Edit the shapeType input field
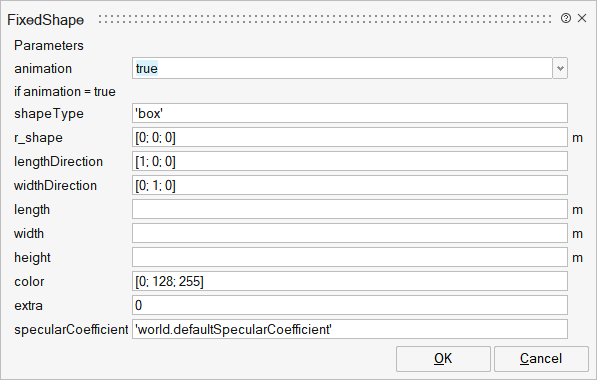 pos(350,113)
